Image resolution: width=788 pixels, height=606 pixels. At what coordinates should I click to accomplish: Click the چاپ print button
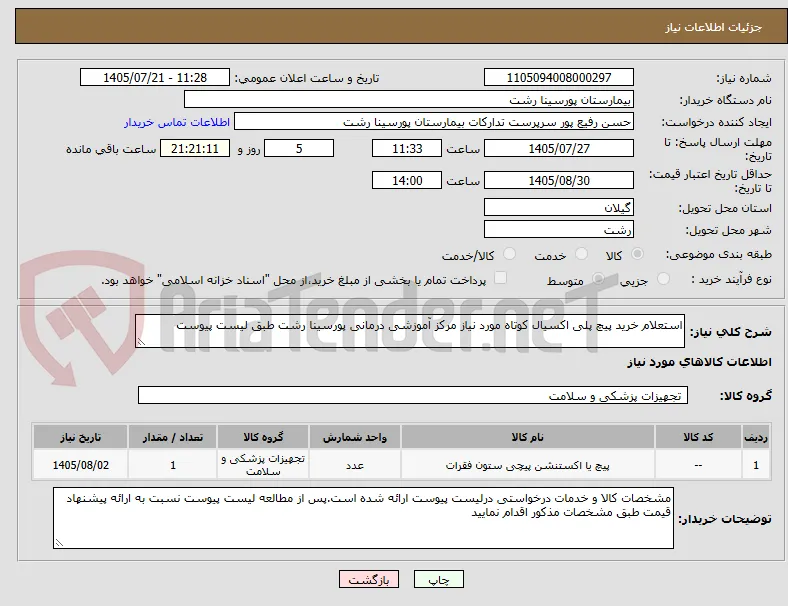[x=439, y=579]
